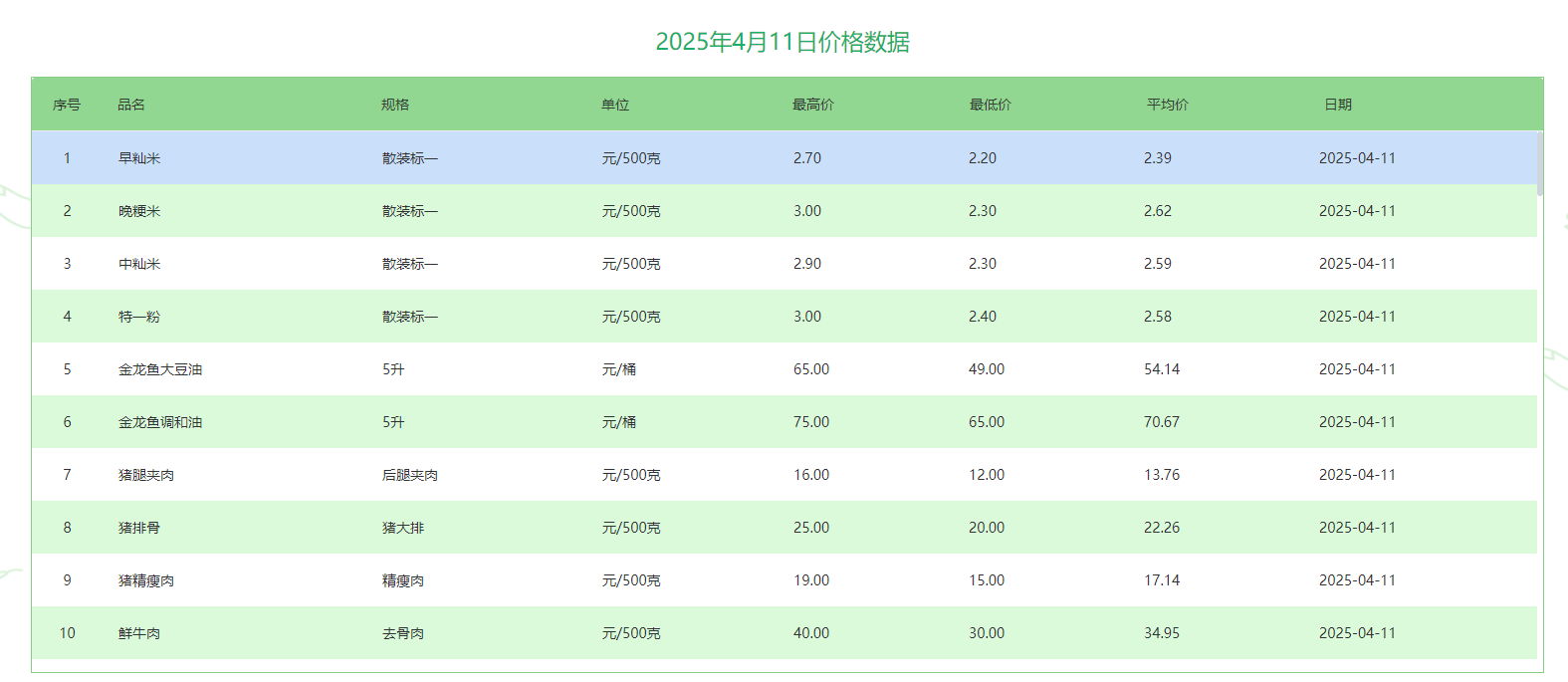
Task: Click the highest price 65.00 for 金龙鱼大豆油
Action: (x=810, y=369)
